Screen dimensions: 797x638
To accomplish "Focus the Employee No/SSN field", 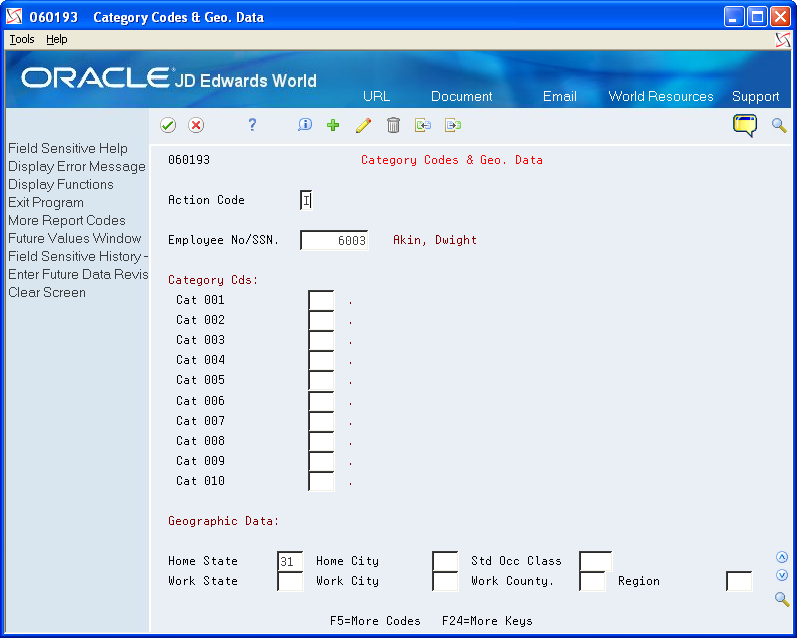I will pyautogui.click(x=334, y=240).
